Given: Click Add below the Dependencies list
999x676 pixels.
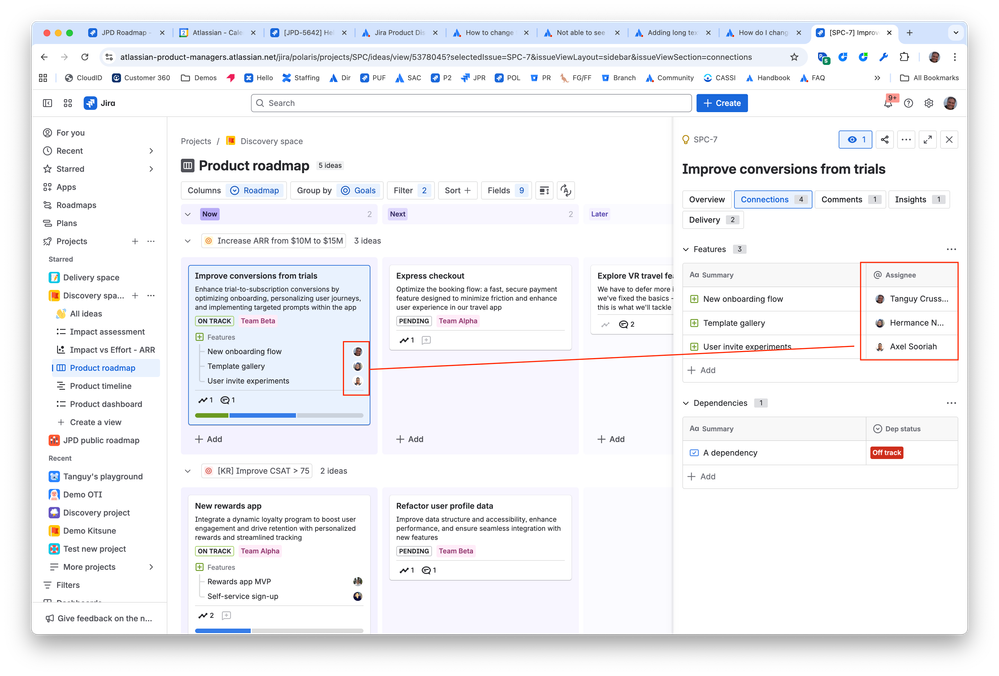Looking at the screenshot, I should [x=701, y=477].
